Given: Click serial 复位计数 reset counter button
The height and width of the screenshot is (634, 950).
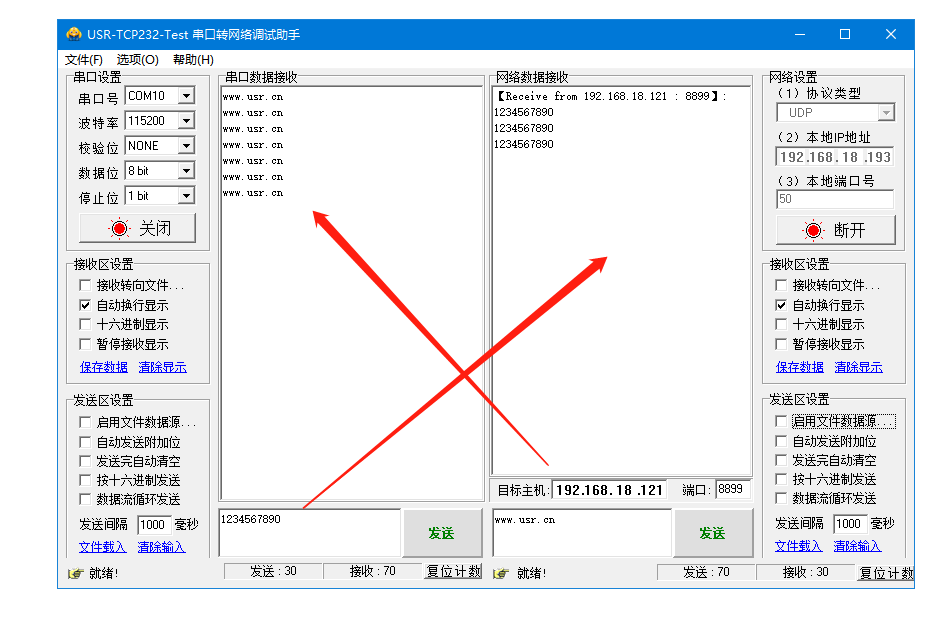Looking at the screenshot, I should click(x=454, y=572).
